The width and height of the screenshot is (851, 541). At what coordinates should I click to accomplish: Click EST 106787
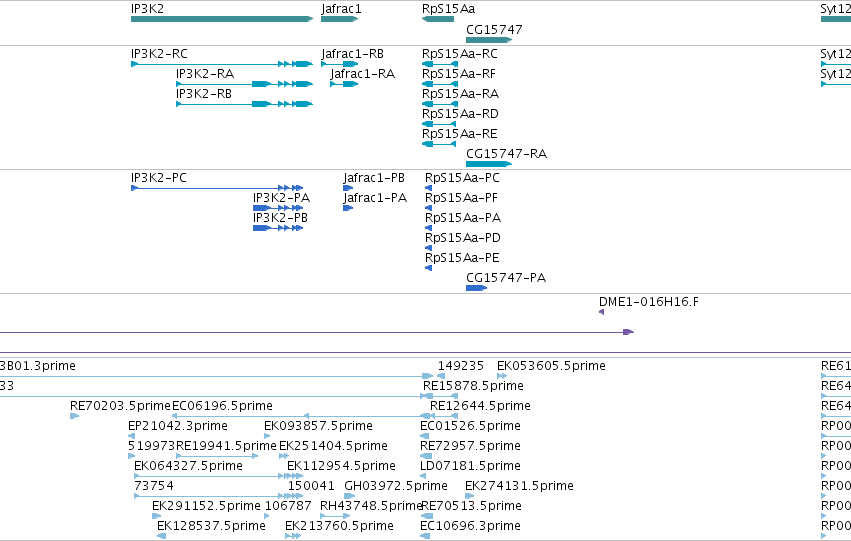pyautogui.click(x=267, y=516)
